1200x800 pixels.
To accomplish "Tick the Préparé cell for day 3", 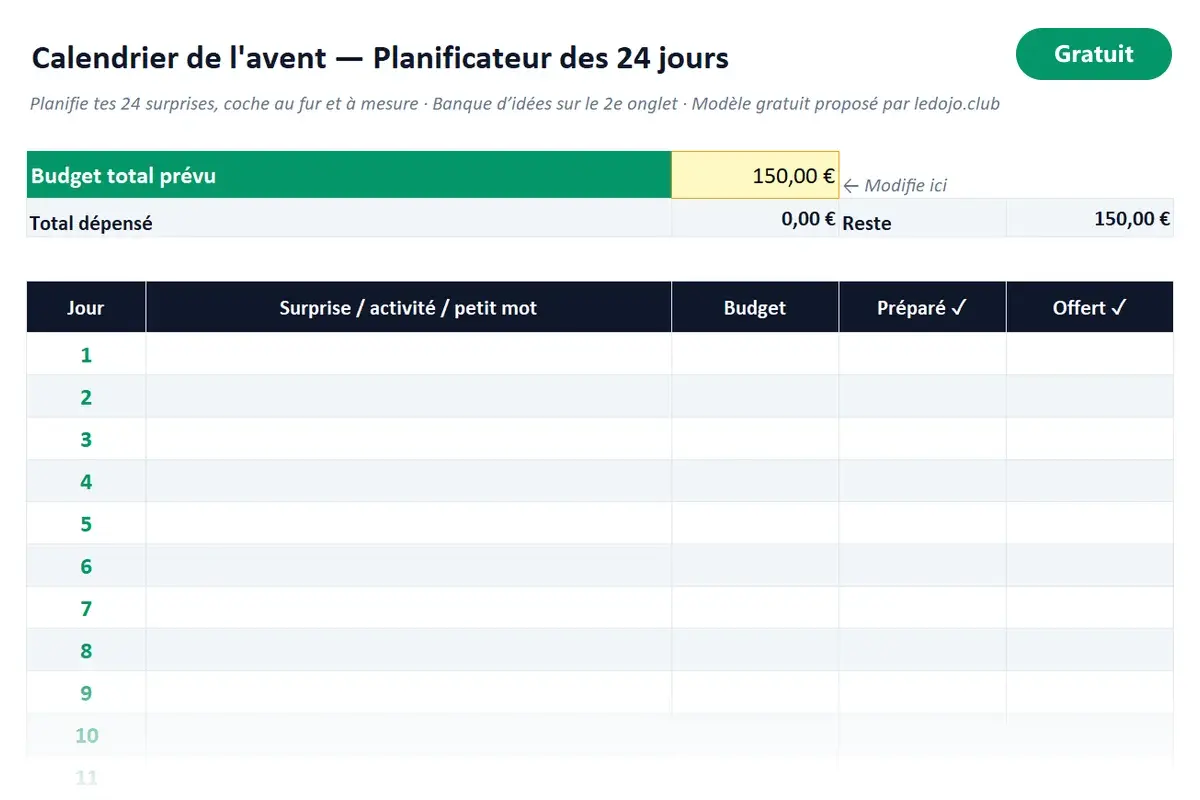I will [x=922, y=438].
